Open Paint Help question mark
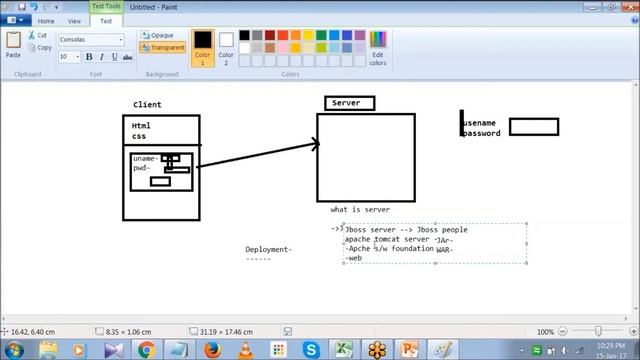 635,20
